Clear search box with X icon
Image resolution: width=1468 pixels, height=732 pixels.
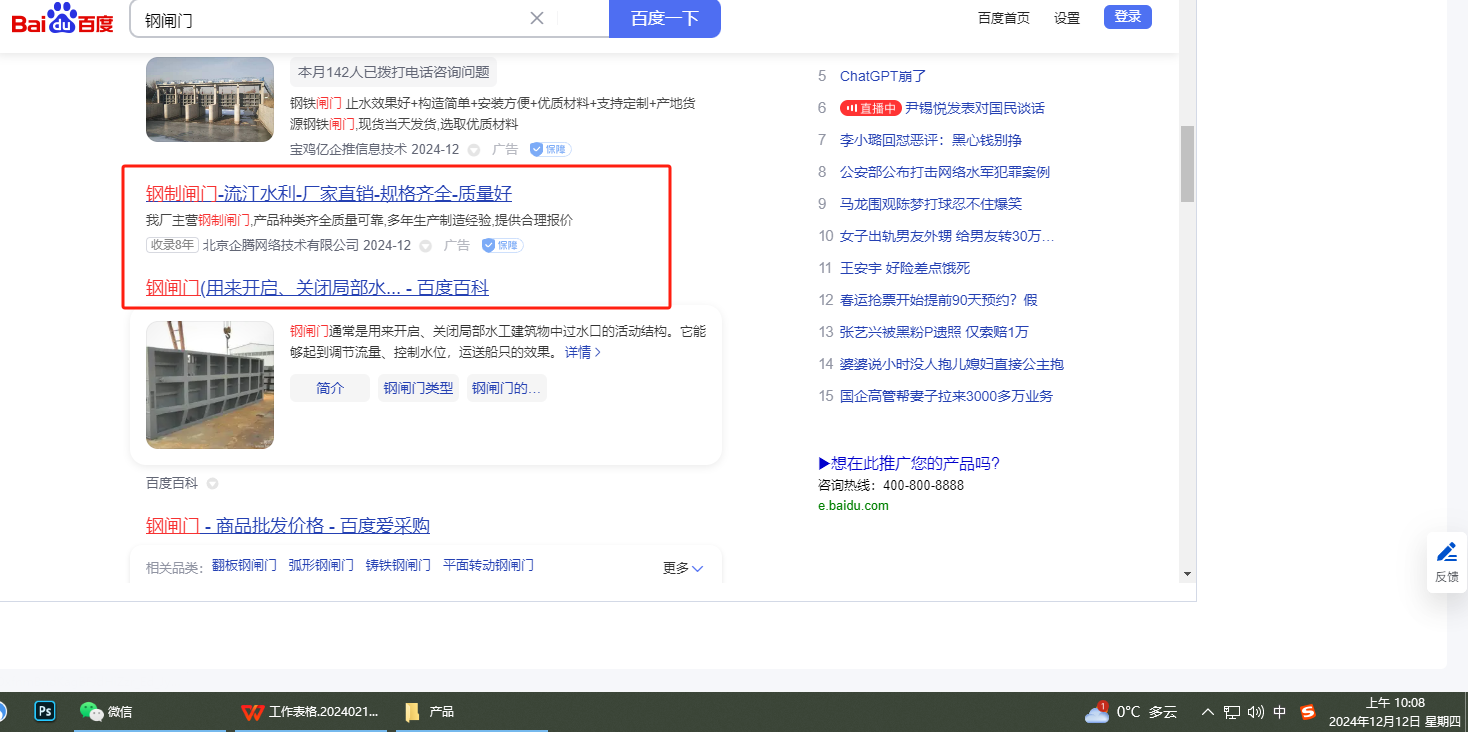click(537, 18)
